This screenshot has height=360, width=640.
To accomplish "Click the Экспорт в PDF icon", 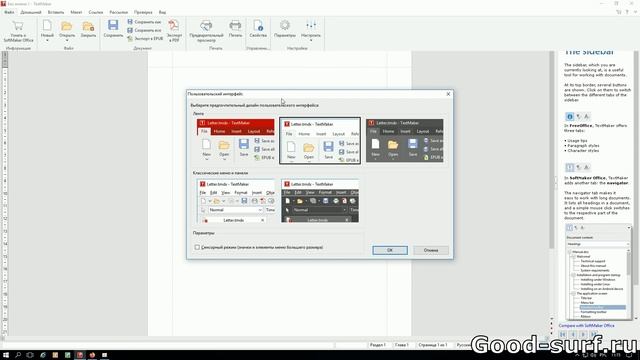I will (x=174, y=26).
